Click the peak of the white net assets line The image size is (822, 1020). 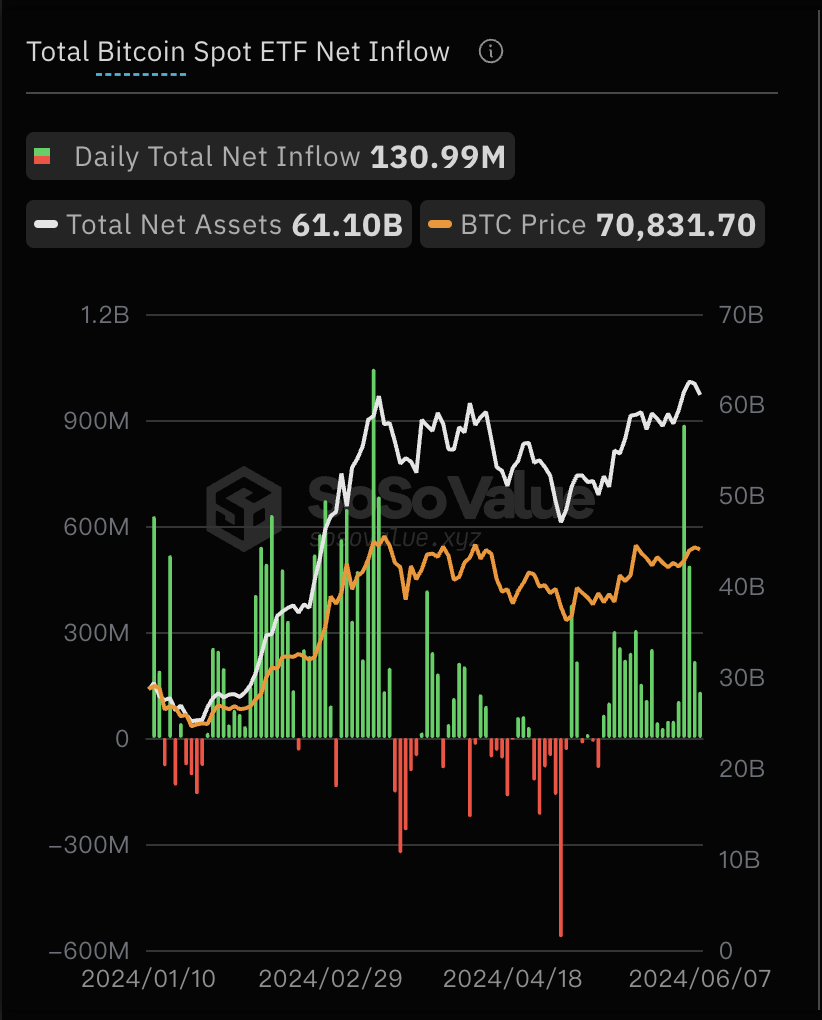tap(690, 382)
